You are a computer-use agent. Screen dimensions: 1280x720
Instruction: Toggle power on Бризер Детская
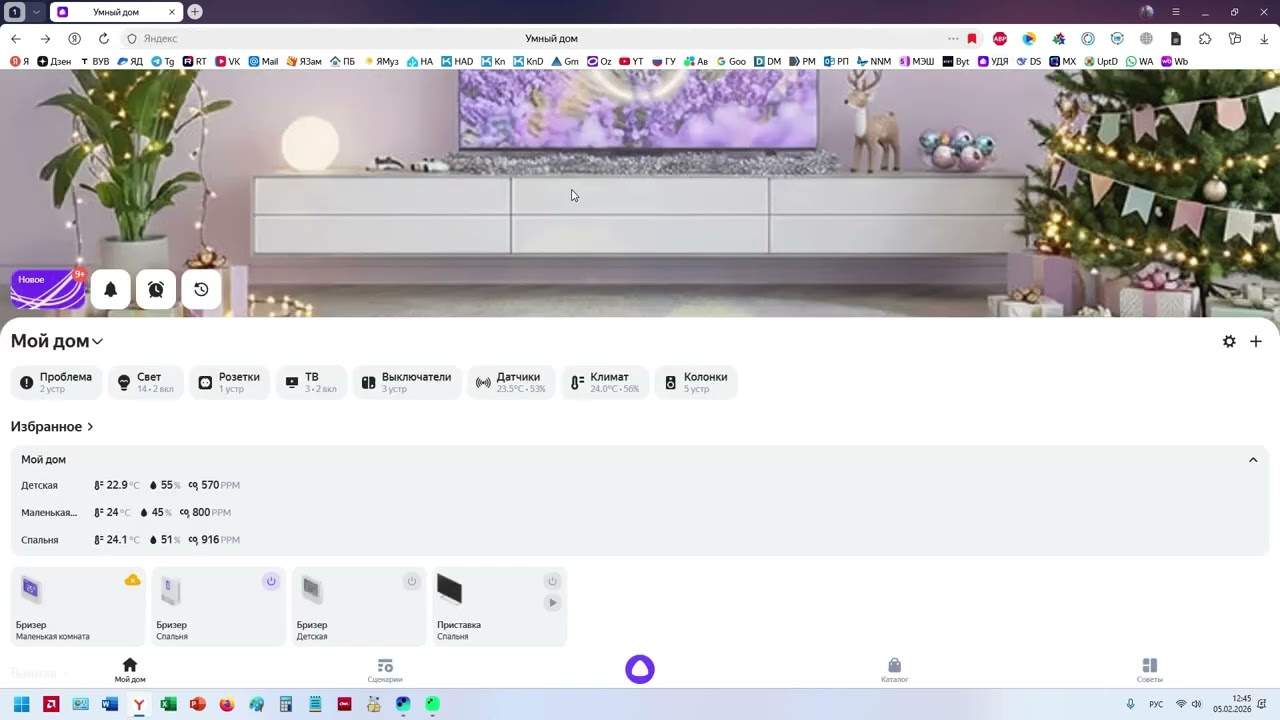411,581
